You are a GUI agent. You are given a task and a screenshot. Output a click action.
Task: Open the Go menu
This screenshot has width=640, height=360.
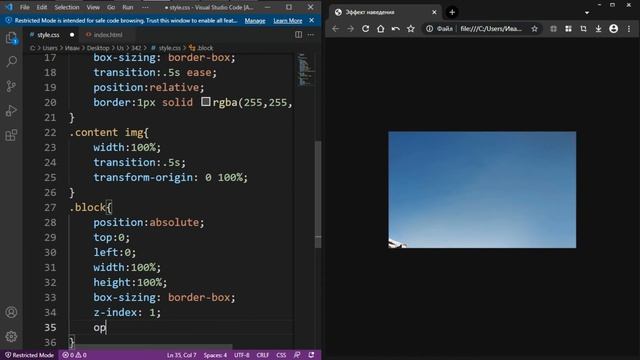point(111,7)
